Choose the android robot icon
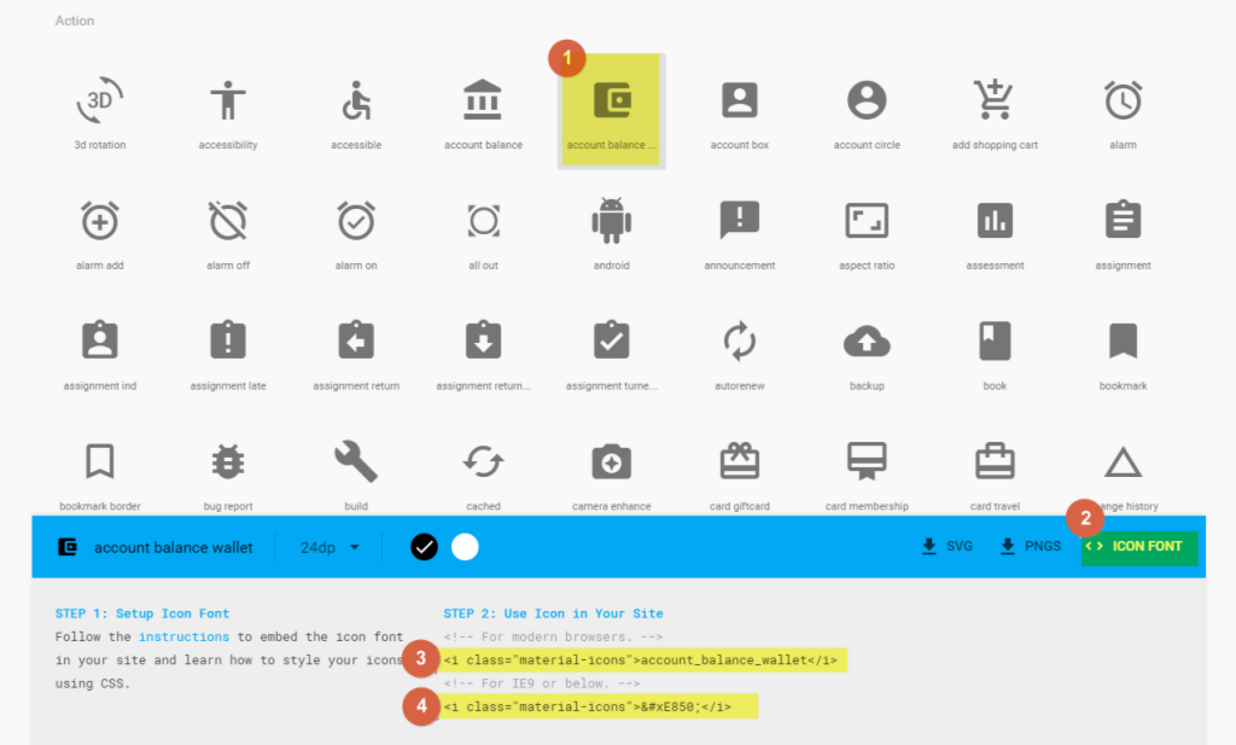The height and width of the screenshot is (745, 1236). 611,221
